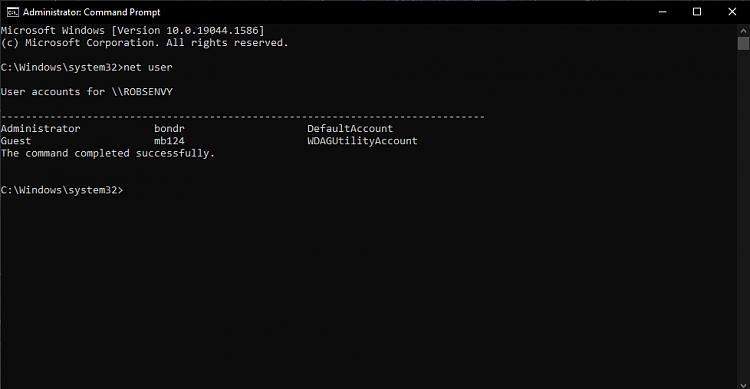Click the Administrator: Command Prompt title text
The height and width of the screenshot is (389, 750).
click(x=91, y=12)
